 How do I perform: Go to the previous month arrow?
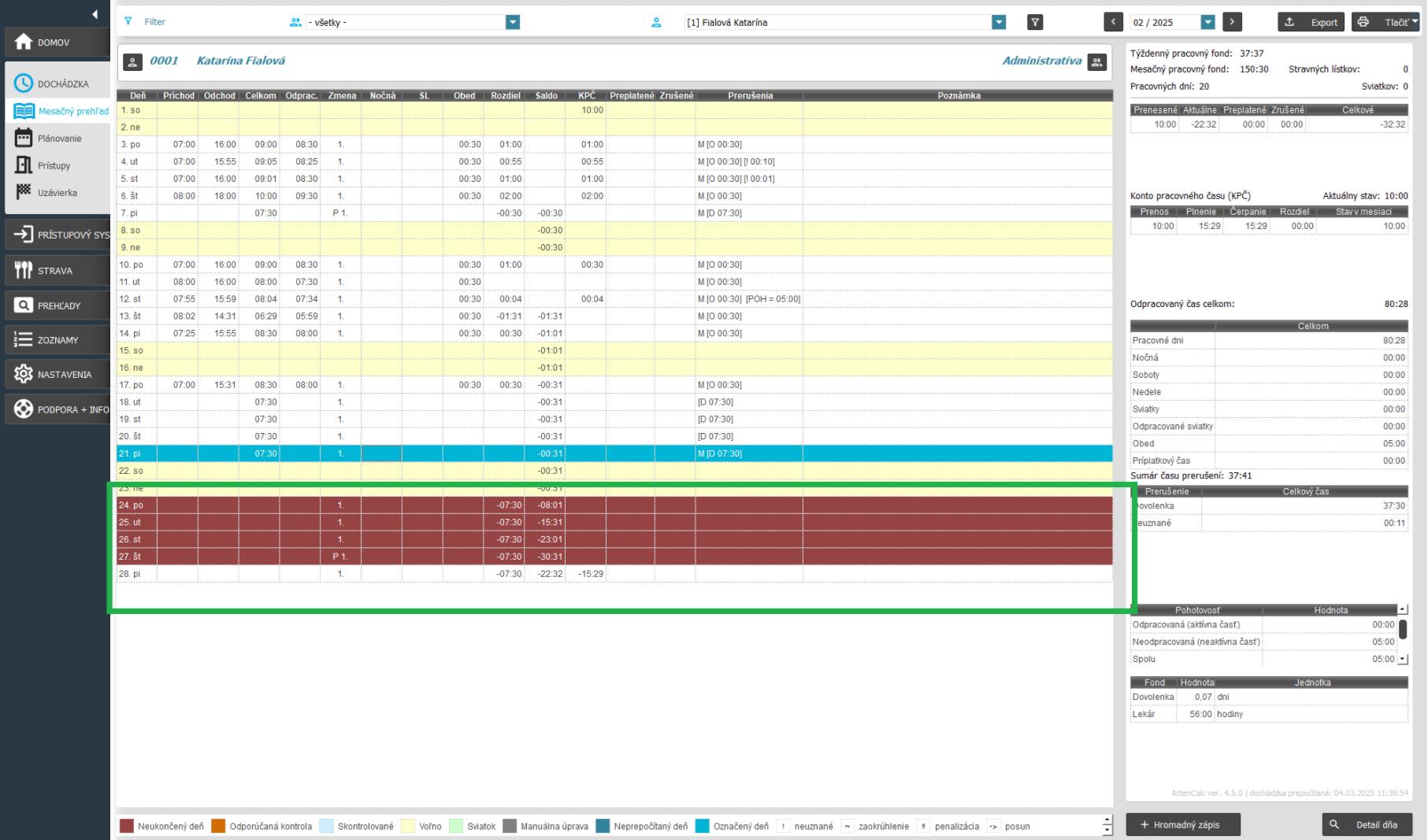1113,23
